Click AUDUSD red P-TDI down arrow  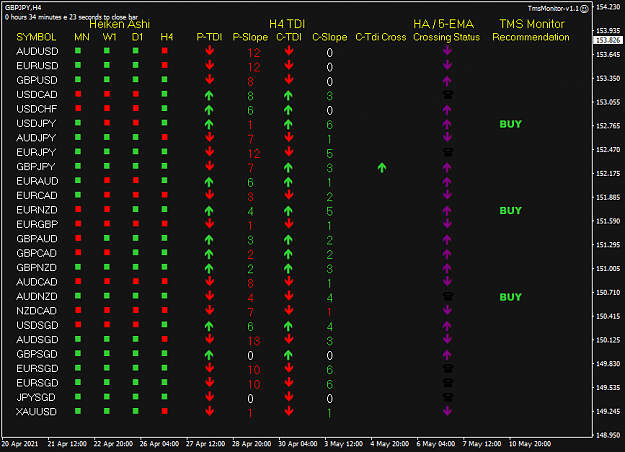(x=209, y=51)
